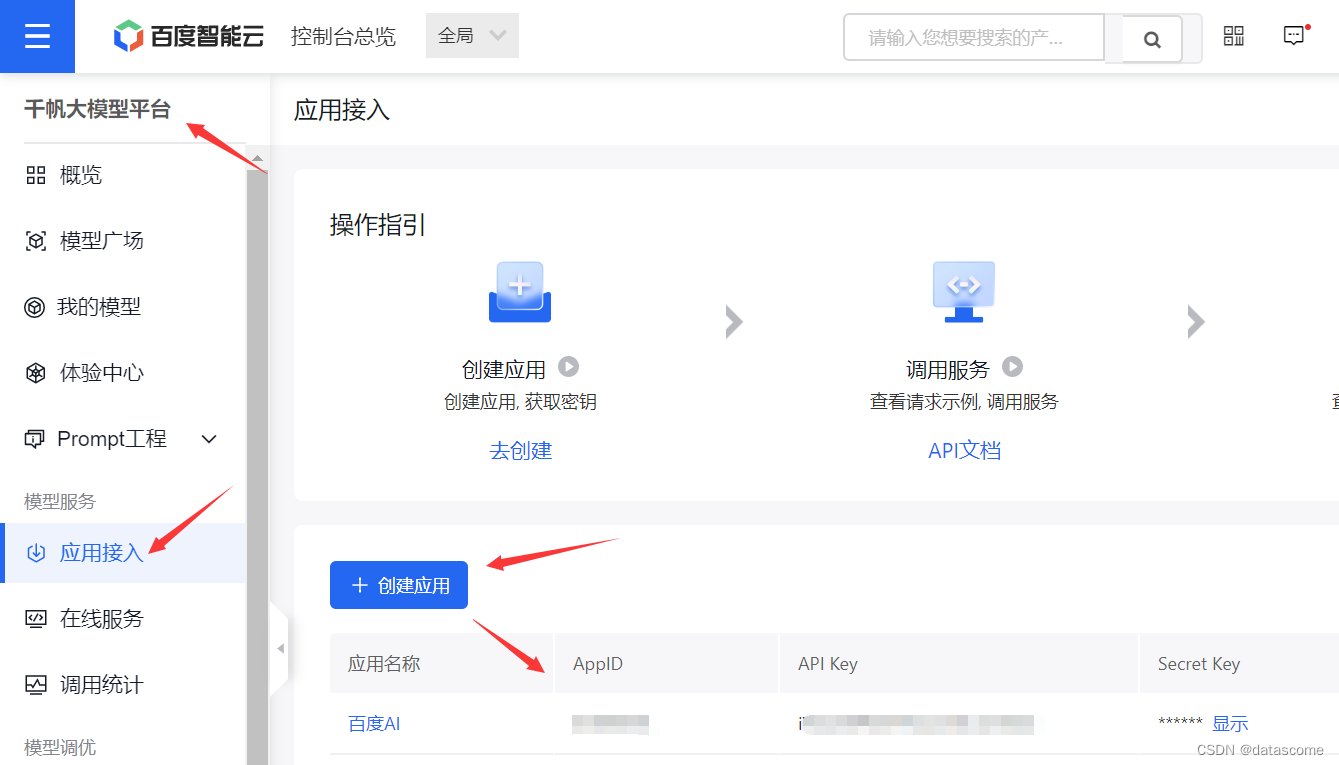The height and width of the screenshot is (765, 1339).
Task: Click the 在线服务 code icon
Action: 36,619
